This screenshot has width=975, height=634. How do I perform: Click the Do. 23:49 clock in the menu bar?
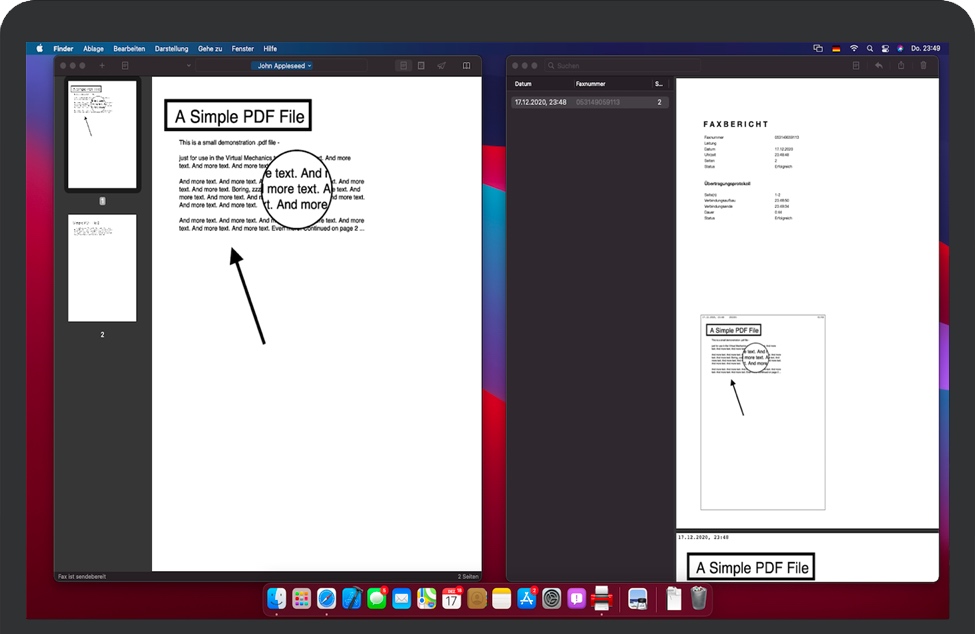926,48
